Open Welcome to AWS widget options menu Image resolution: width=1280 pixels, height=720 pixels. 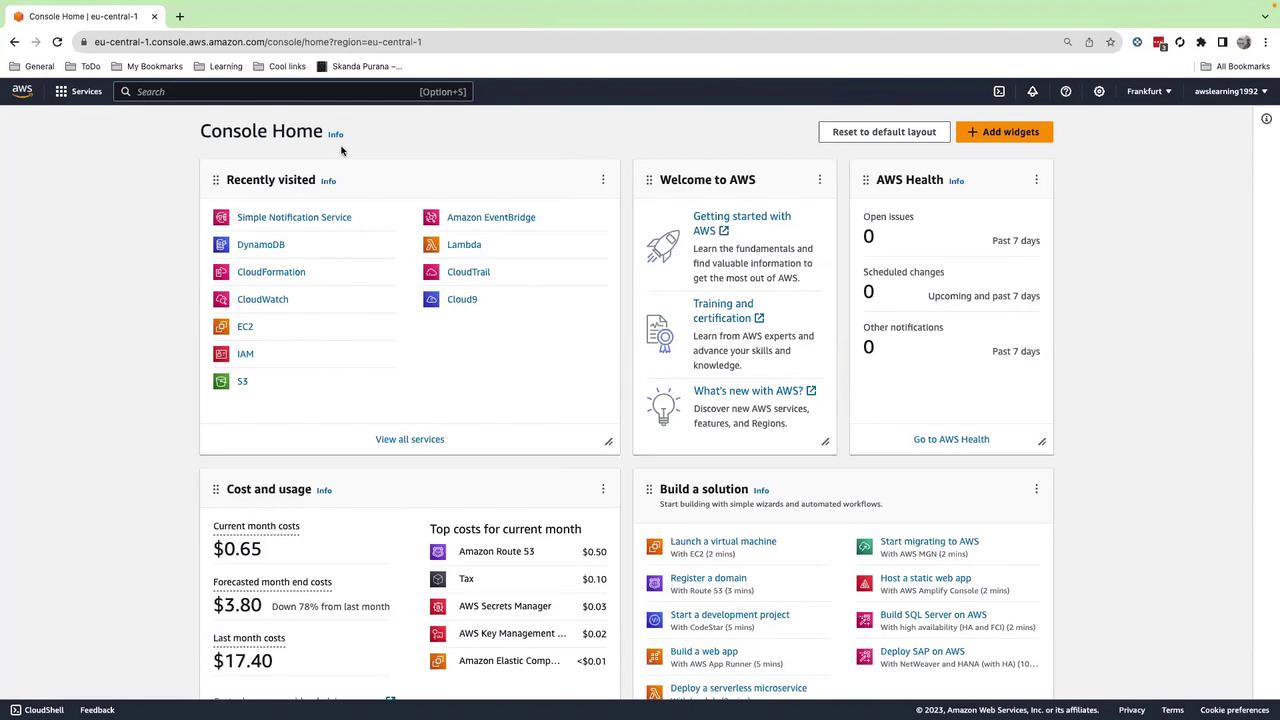[820, 180]
